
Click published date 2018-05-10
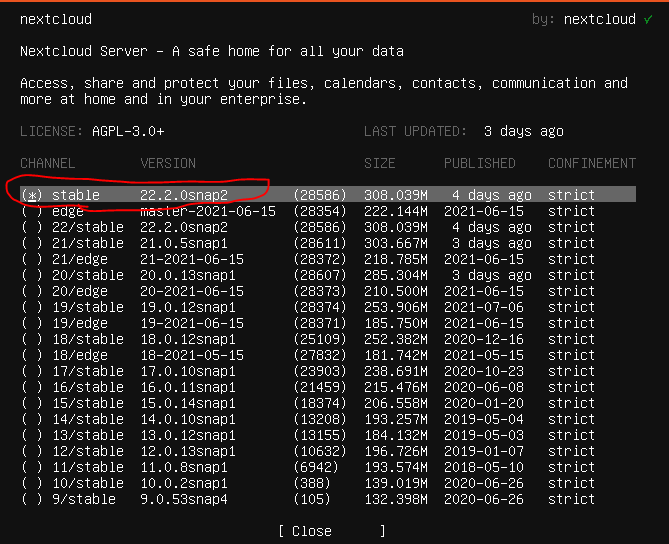(484, 467)
